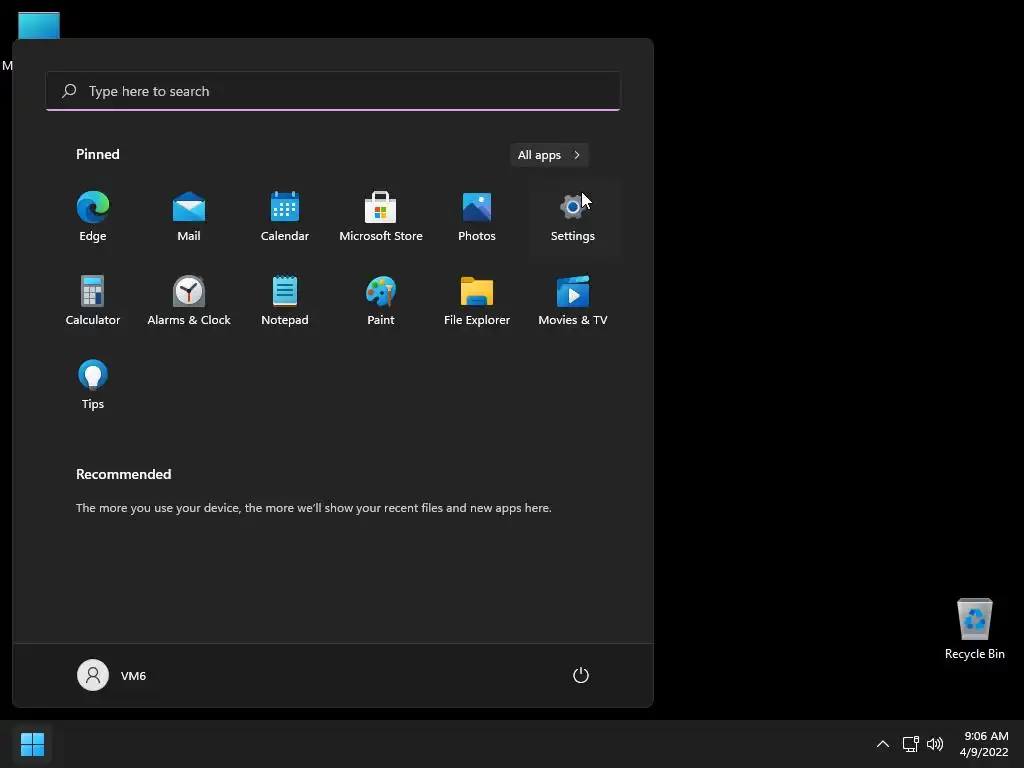Viewport: 1024px width, 768px height.
Task: Click the Type here to search field
Action: pos(333,91)
